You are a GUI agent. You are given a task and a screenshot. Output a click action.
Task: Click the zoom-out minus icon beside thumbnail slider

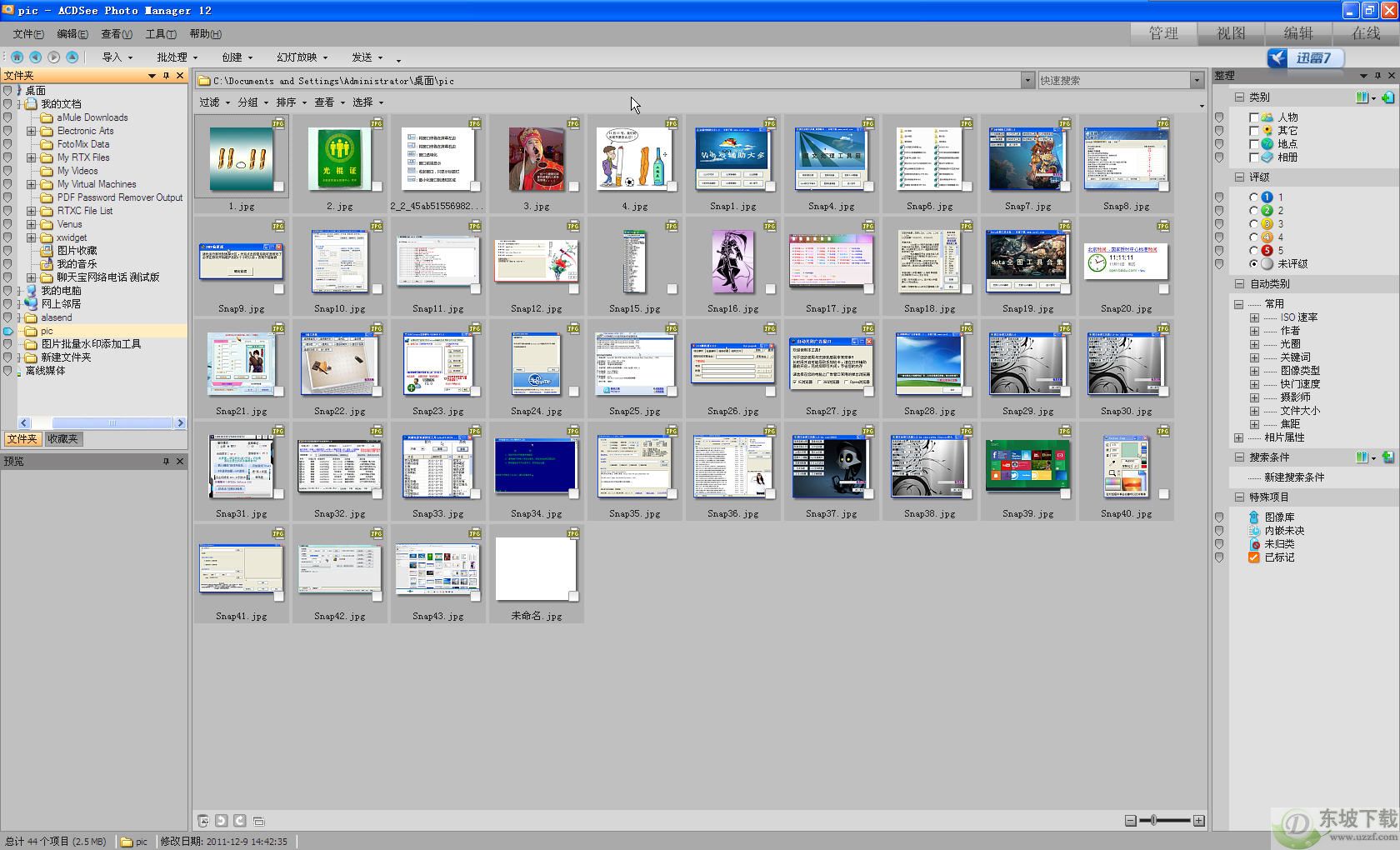tap(1130, 821)
